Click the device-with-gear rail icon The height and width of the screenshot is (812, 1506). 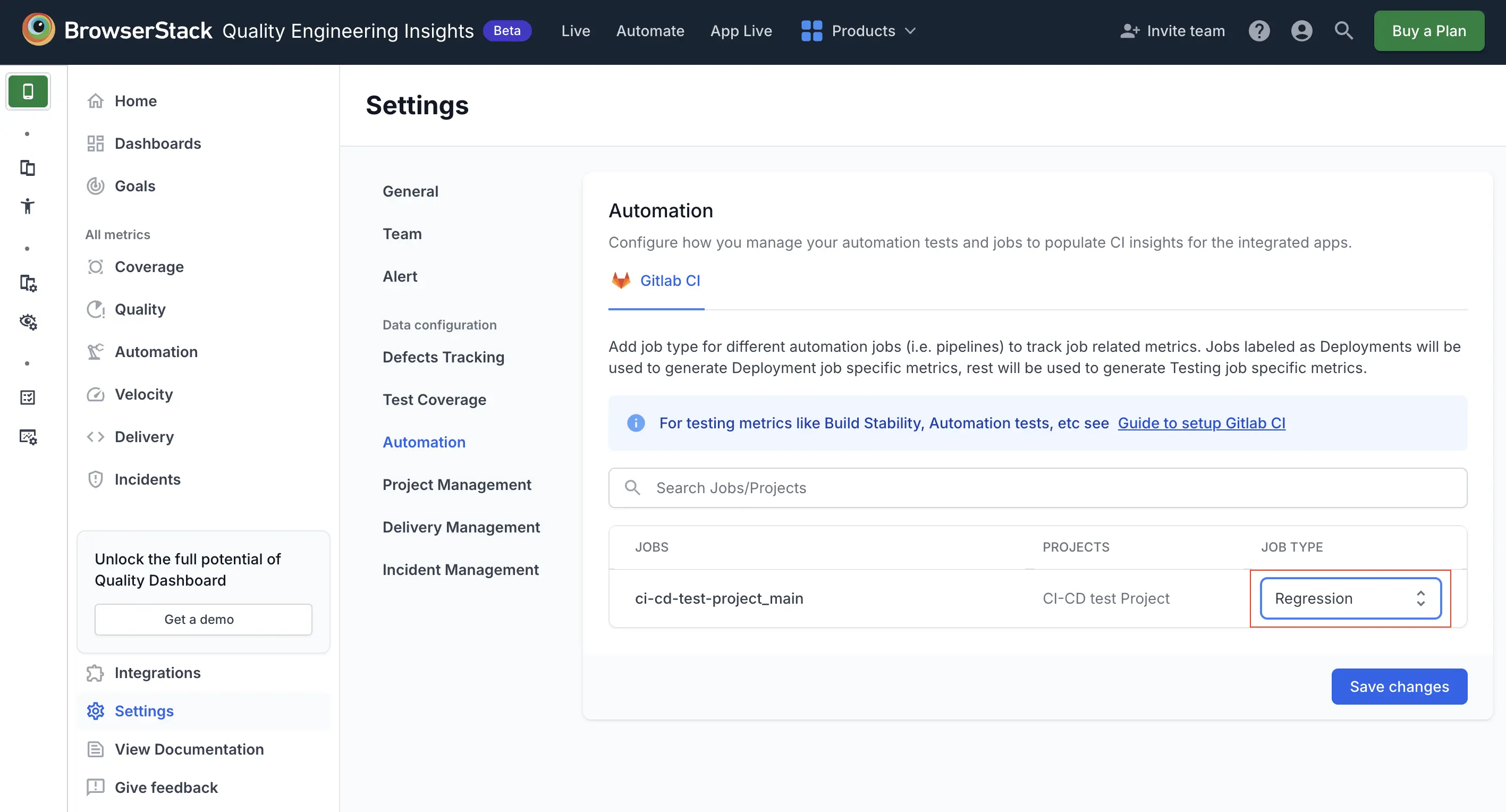[x=28, y=284]
